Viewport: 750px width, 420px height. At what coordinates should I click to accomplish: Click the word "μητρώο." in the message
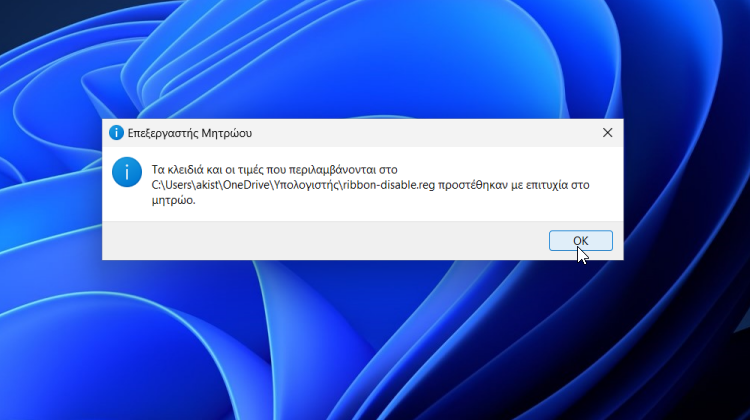click(x=174, y=200)
